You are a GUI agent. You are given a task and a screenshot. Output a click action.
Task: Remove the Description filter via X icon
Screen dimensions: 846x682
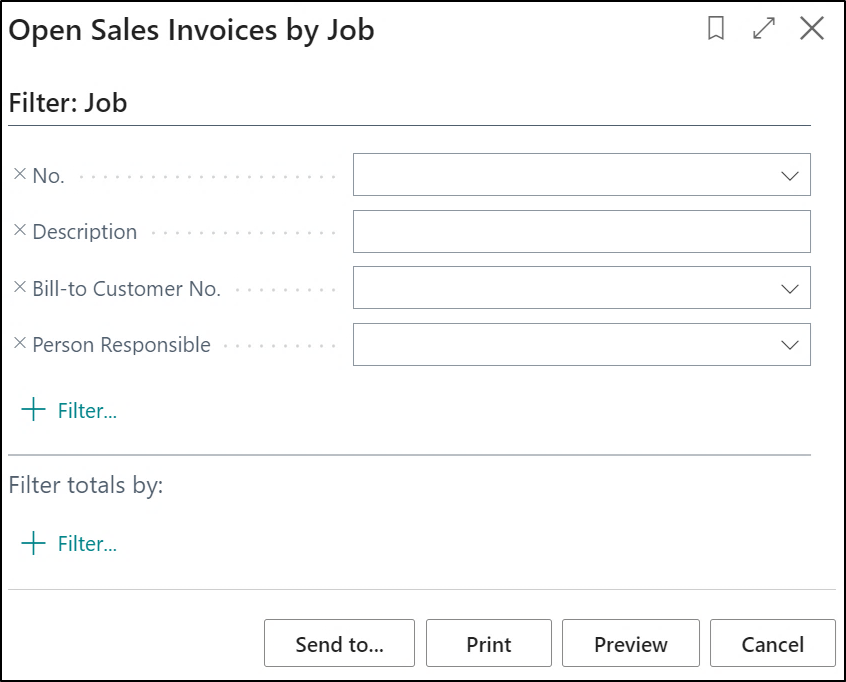[20, 231]
